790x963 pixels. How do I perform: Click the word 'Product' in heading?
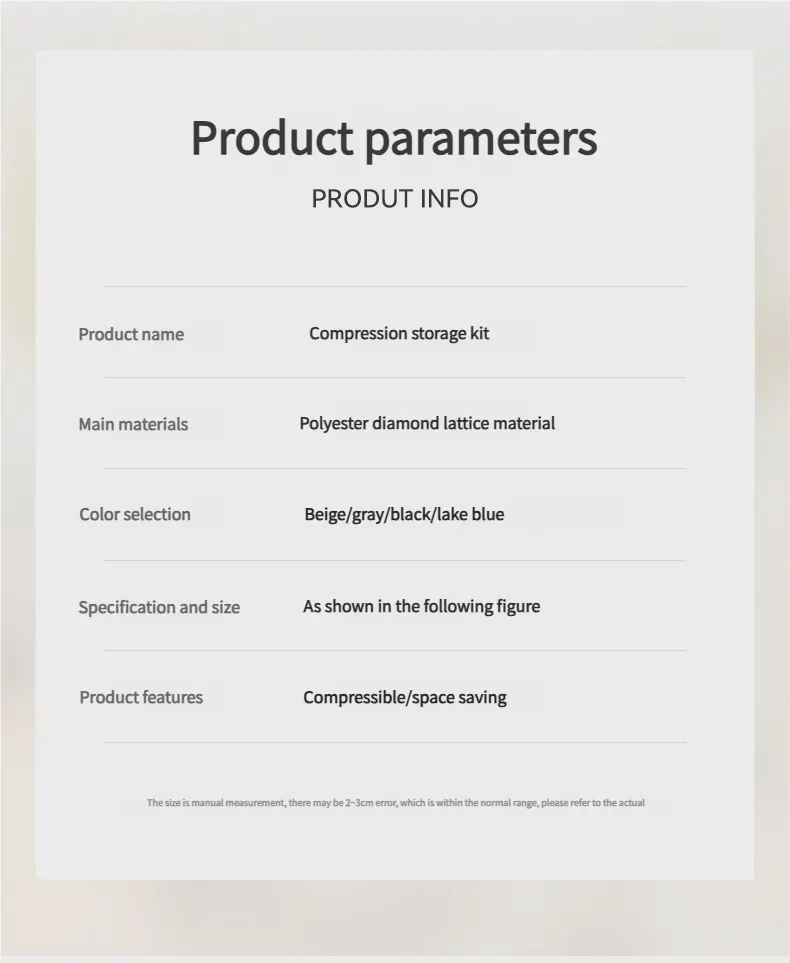pyautogui.click(x=272, y=138)
